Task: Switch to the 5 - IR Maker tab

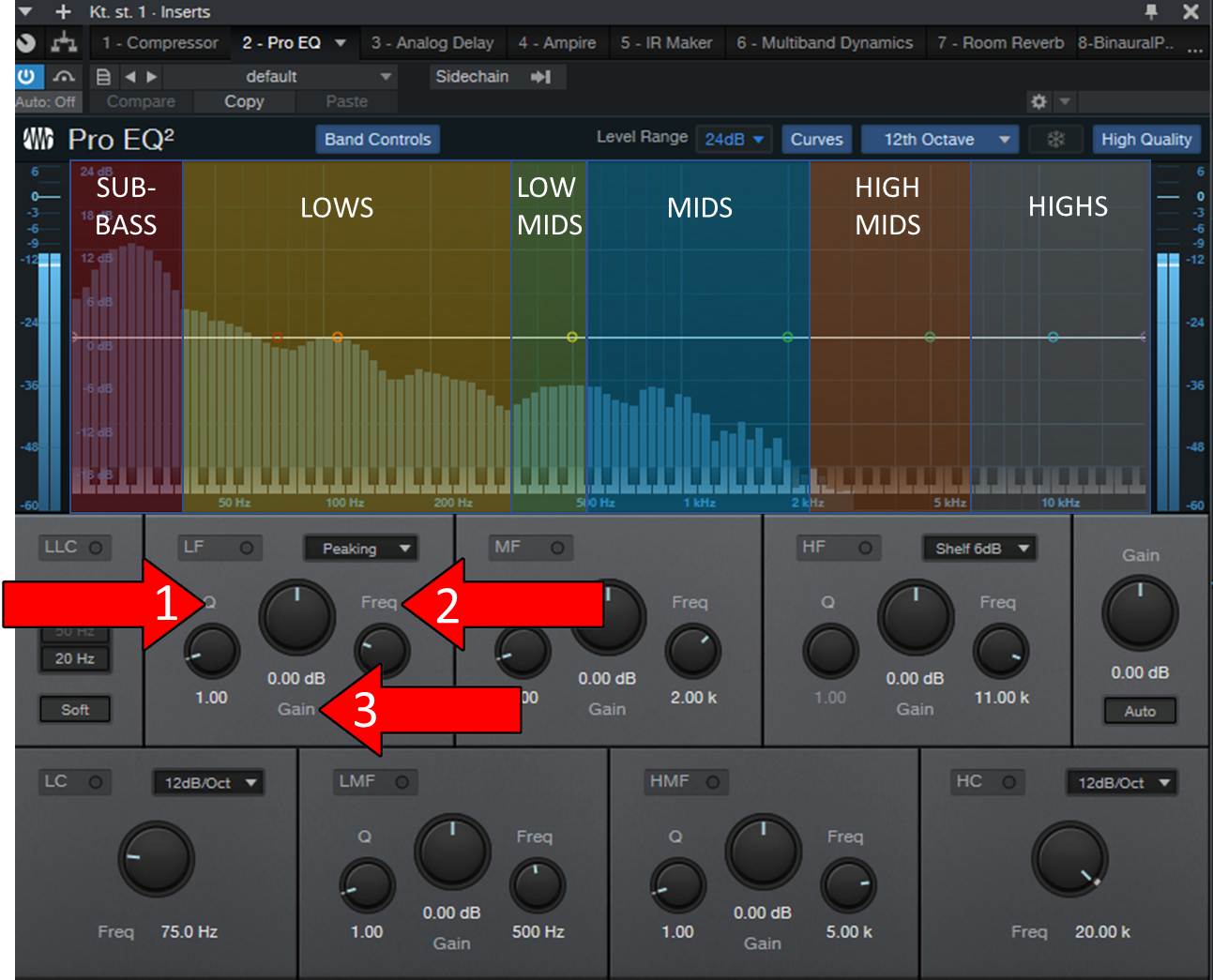Action: (666, 43)
